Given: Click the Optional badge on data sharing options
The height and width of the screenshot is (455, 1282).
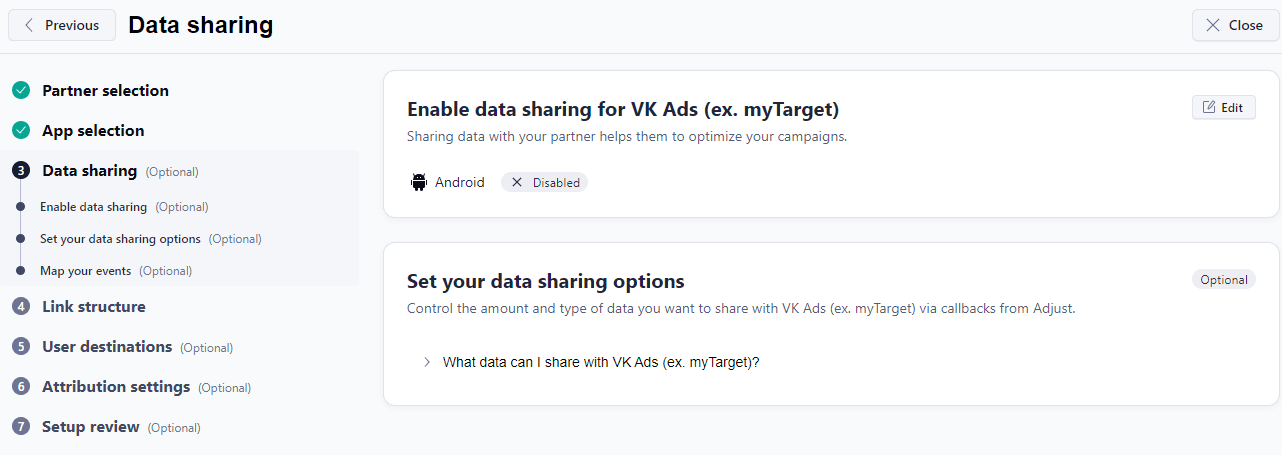Looking at the screenshot, I should click(1223, 280).
